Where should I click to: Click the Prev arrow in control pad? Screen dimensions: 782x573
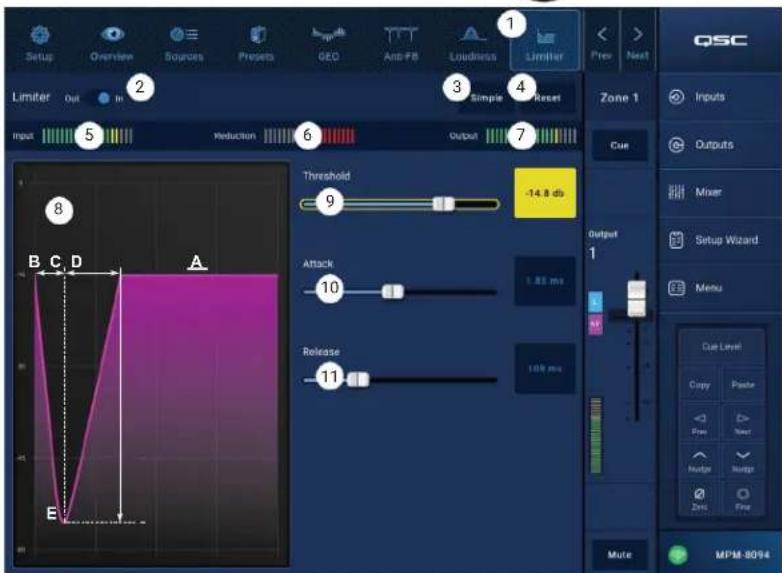pyautogui.click(x=699, y=423)
